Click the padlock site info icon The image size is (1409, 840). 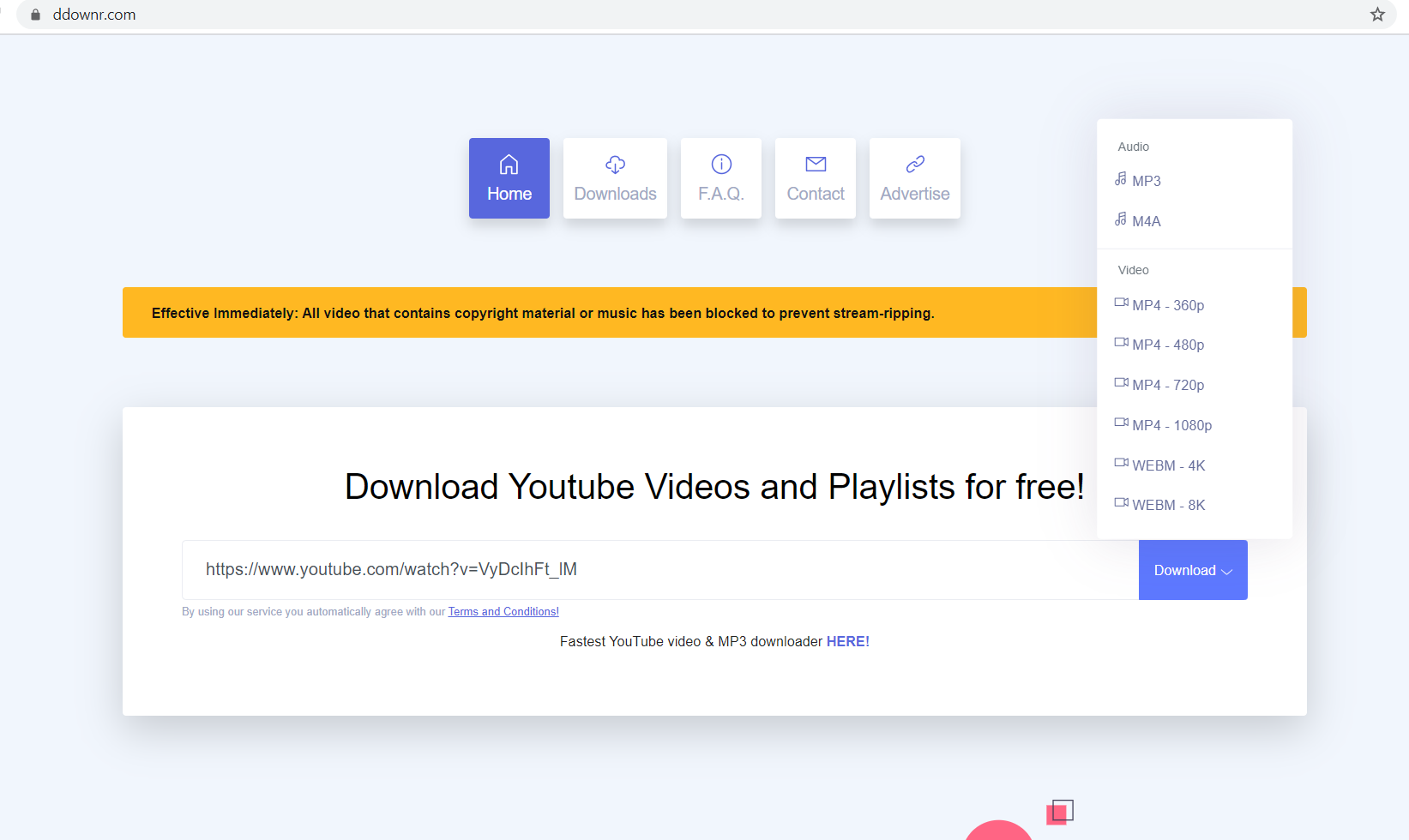click(35, 15)
